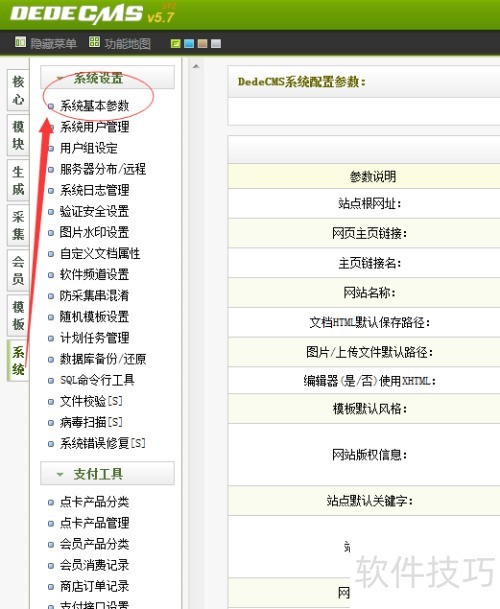Click the 站点根网址 parameter label
Viewport: 500px width, 609px height.
369,204
